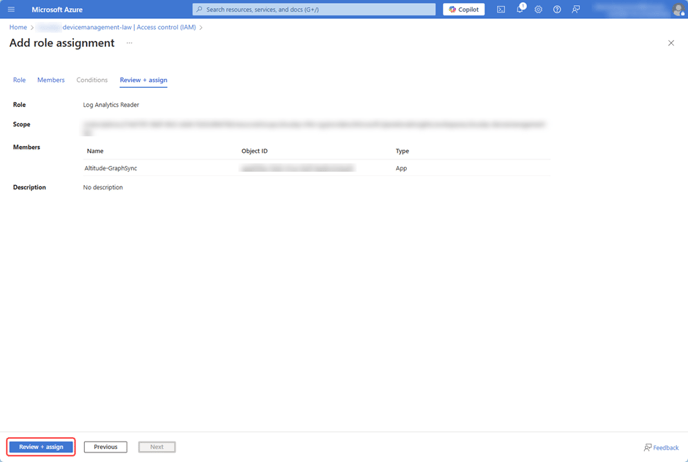688x462 pixels.
Task: Open portal settings gear
Action: 538,9
